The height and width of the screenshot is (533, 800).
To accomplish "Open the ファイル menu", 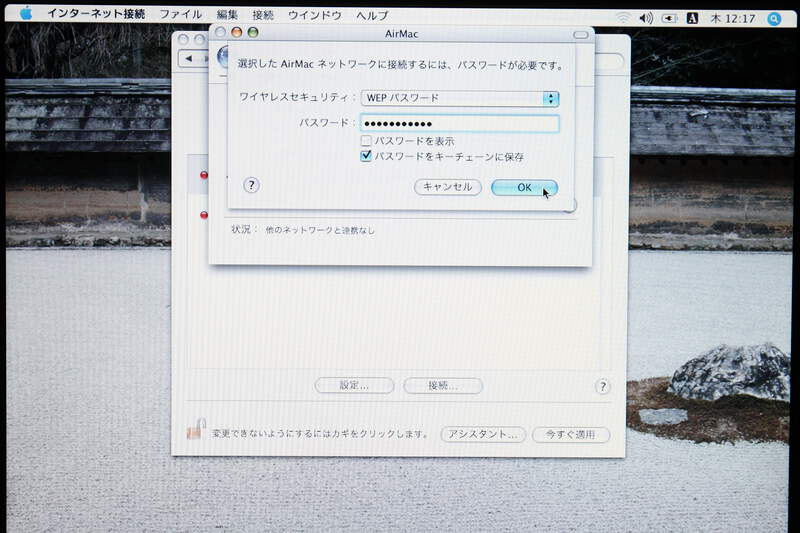I will pos(181,14).
